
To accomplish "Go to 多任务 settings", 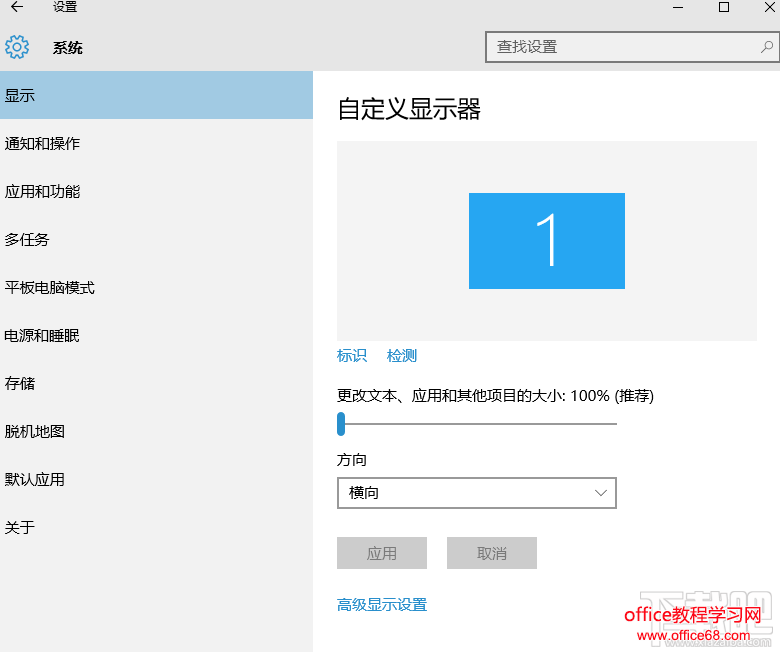I will click(x=156, y=239).
